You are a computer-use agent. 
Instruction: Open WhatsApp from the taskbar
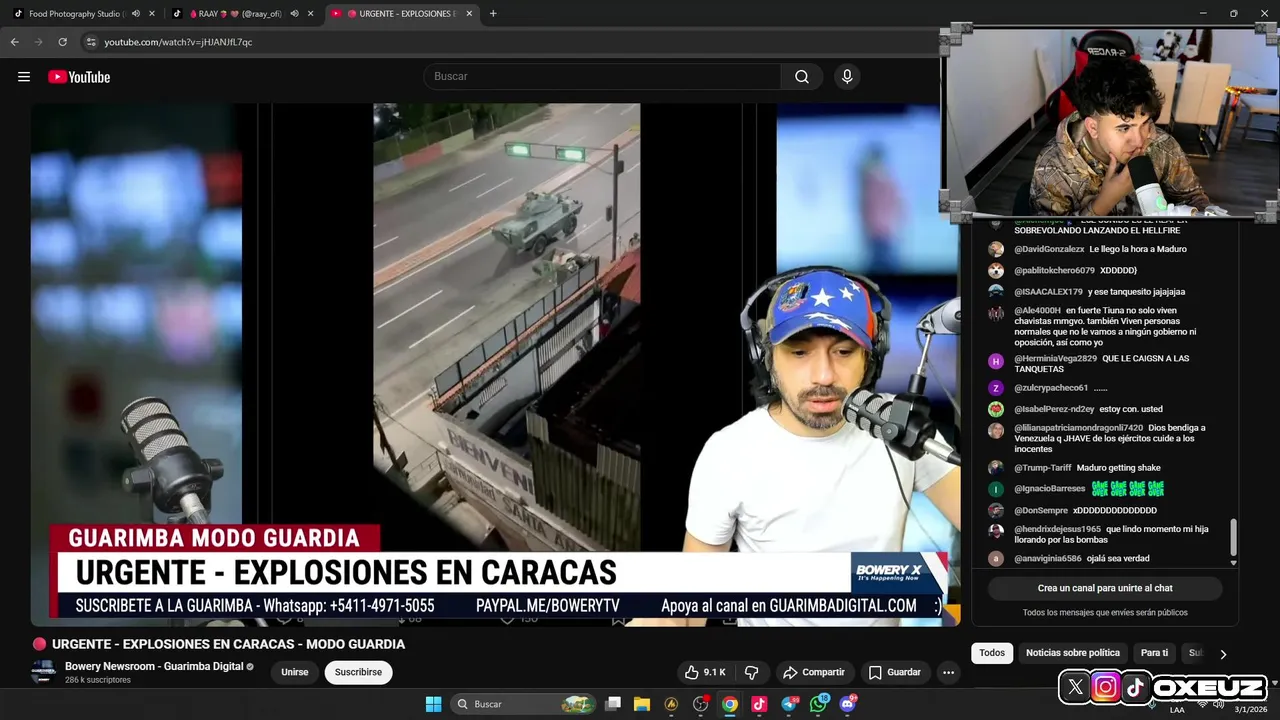[819, 704]
